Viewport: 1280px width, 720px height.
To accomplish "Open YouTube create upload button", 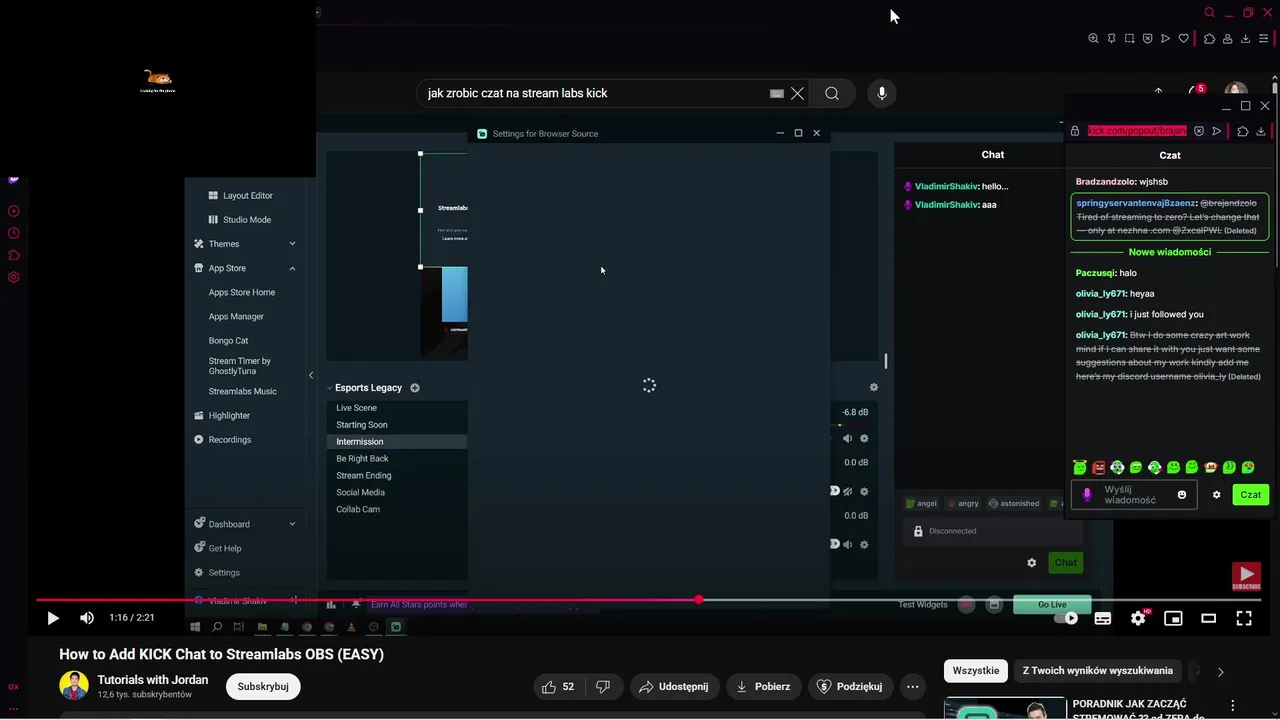I will click(x=1158, y=92).
